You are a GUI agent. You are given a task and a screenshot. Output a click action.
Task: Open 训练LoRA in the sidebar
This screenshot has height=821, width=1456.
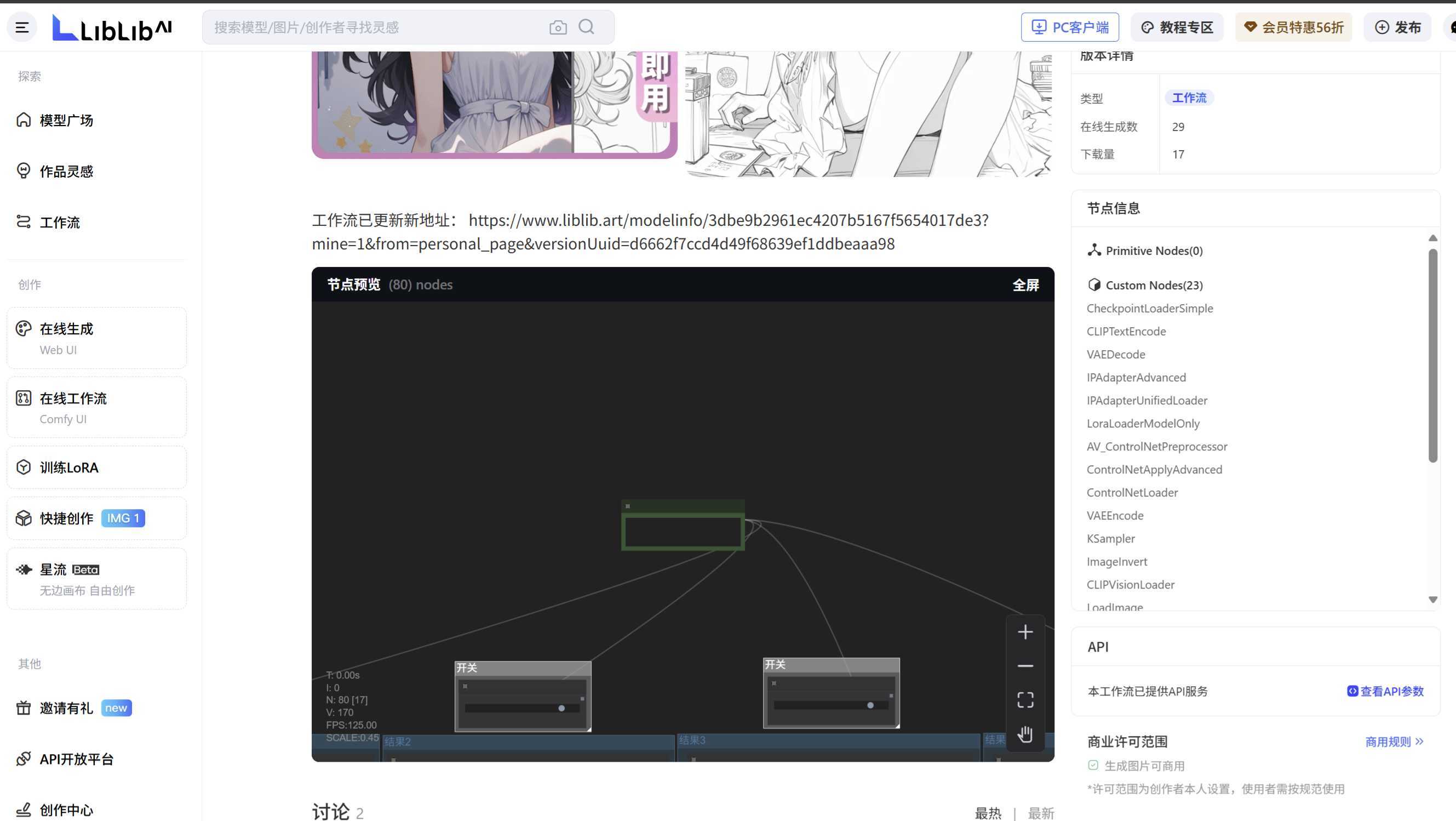click(96, 467)
